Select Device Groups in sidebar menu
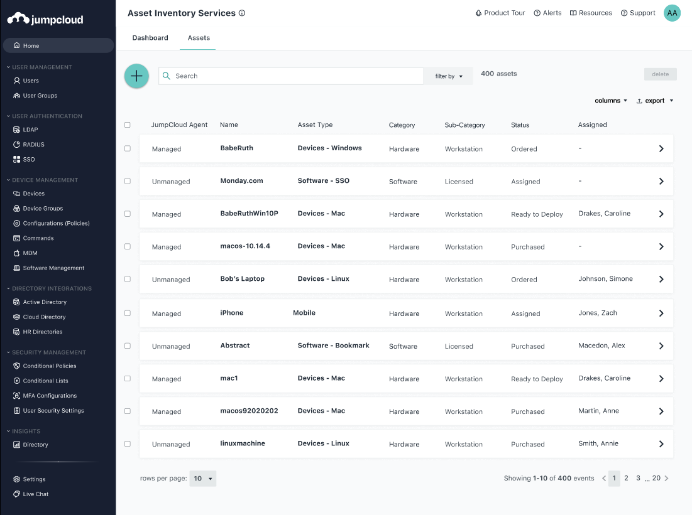 coord(42,208)
